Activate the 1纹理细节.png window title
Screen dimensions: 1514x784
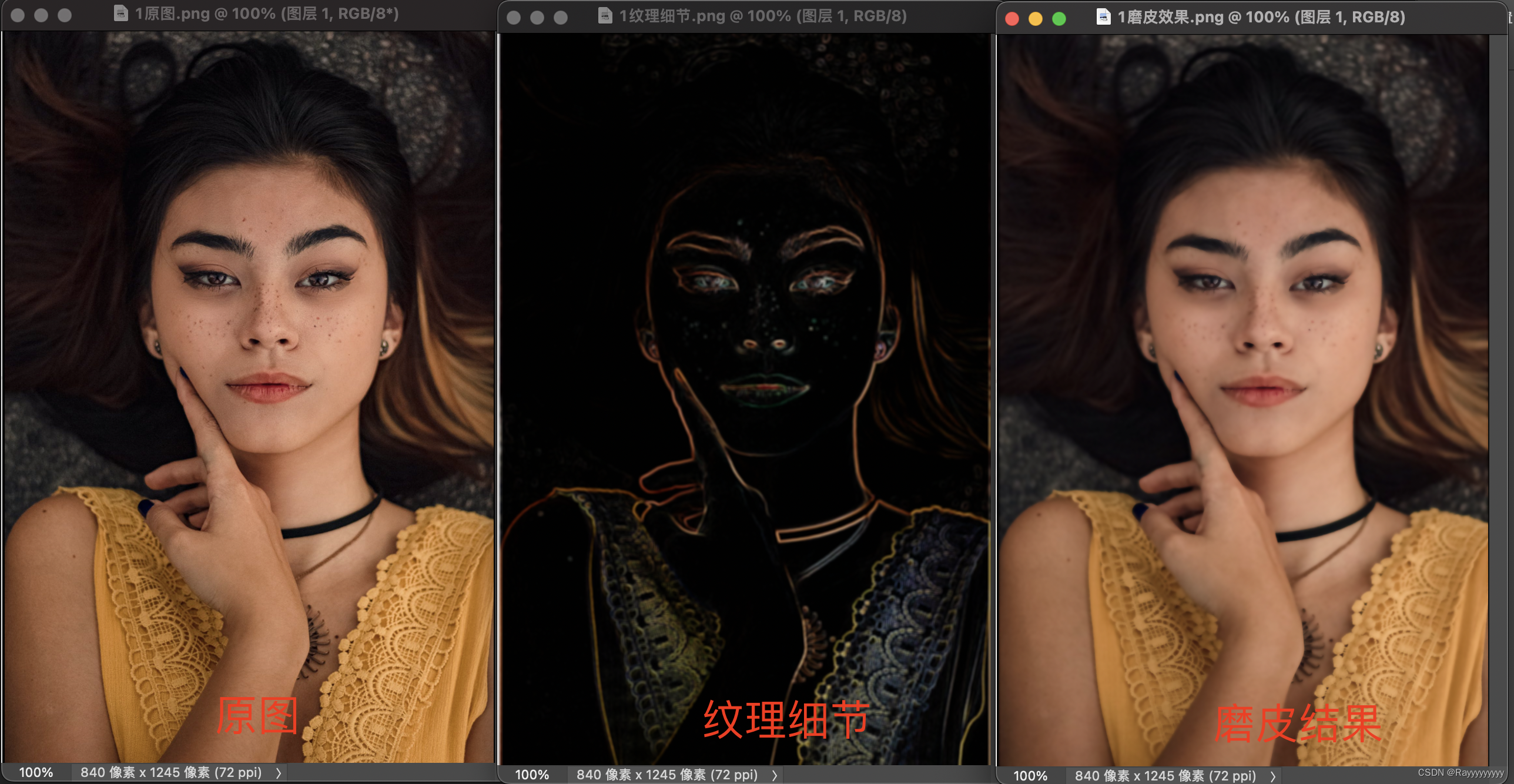point(763,16)
